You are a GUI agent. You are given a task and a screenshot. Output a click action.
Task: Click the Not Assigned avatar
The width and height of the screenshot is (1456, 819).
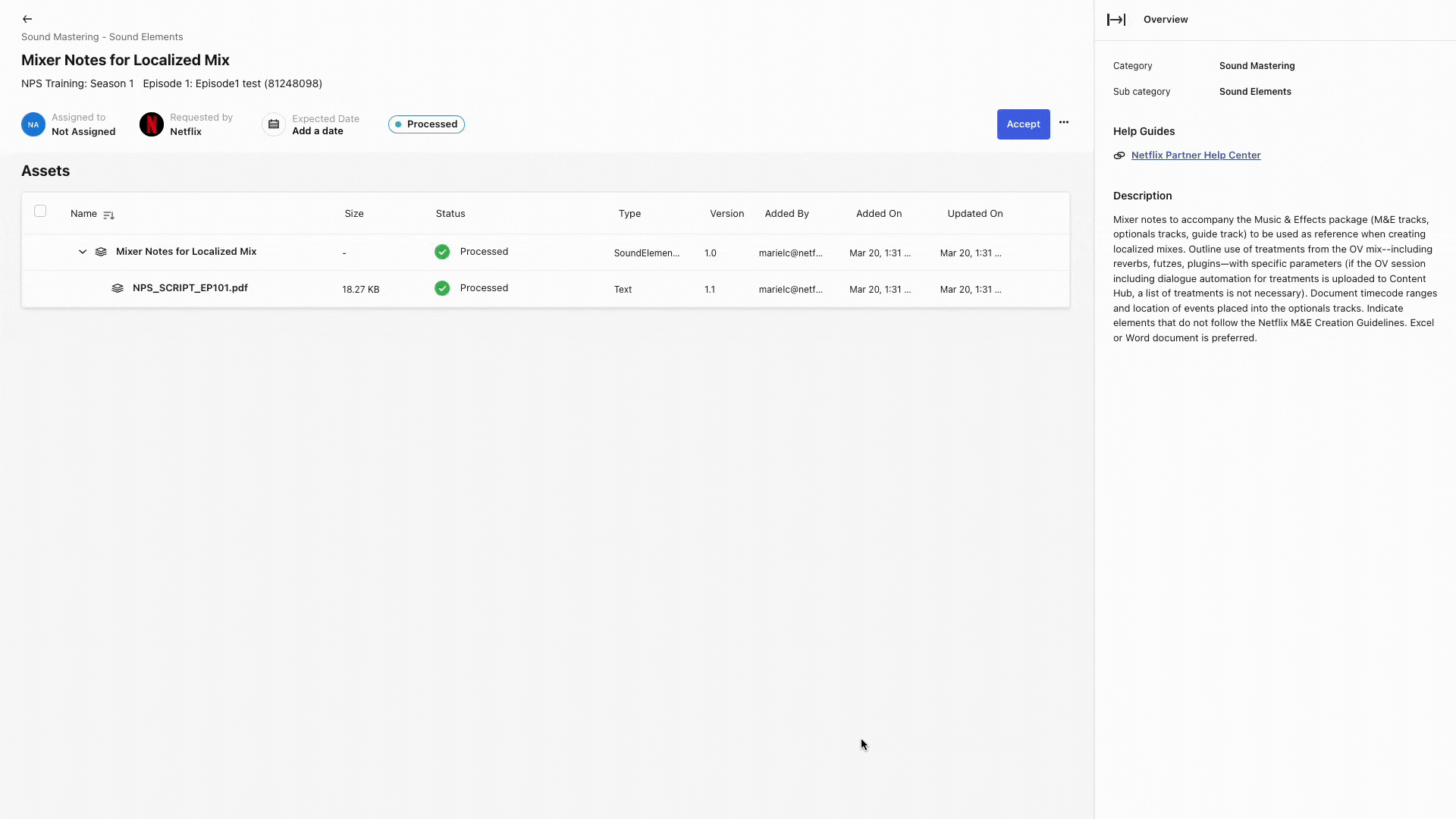(33, 124)
